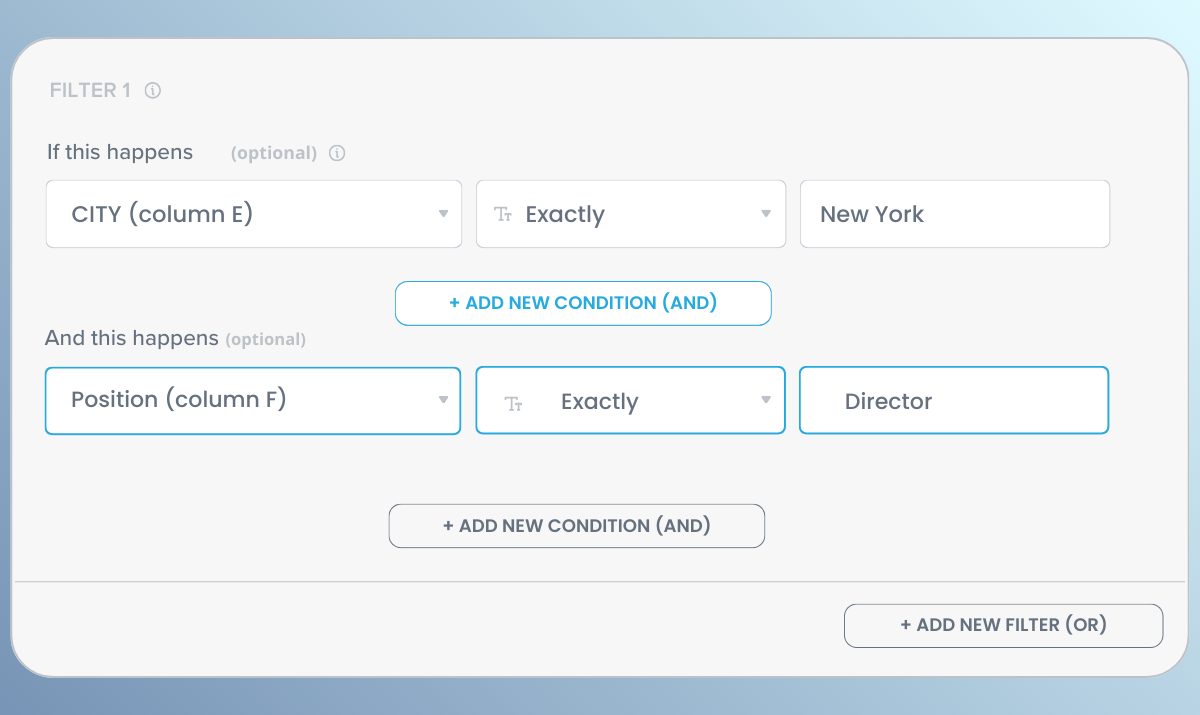Click the If this happens label
Image resolution: width=1200 pixels, height=715 pixels.
point(120,152)
